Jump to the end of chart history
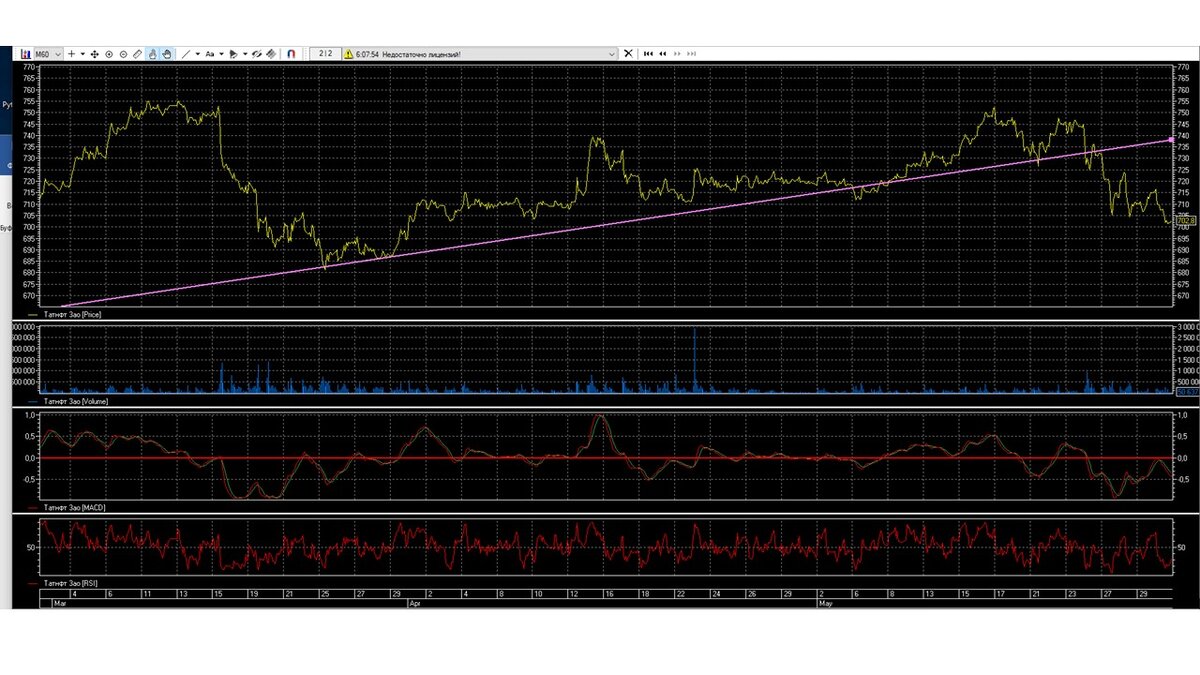This screenshot has height=675, width=1200. click(691, 54)
